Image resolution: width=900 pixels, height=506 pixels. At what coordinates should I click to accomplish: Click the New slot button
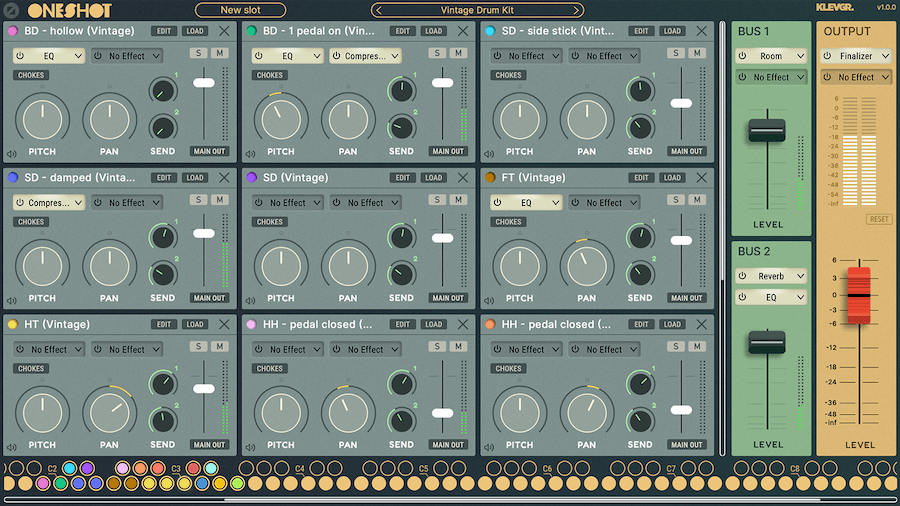pyautogui.click(x=240, y=10)
